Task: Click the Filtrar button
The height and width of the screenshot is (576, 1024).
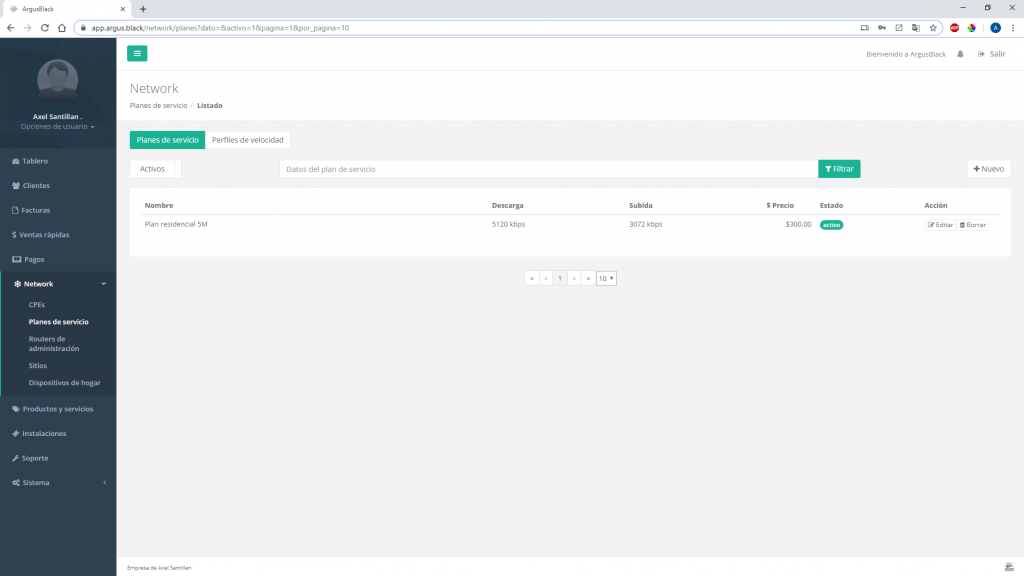Action: pyautogui.click(x=839, y=169)
